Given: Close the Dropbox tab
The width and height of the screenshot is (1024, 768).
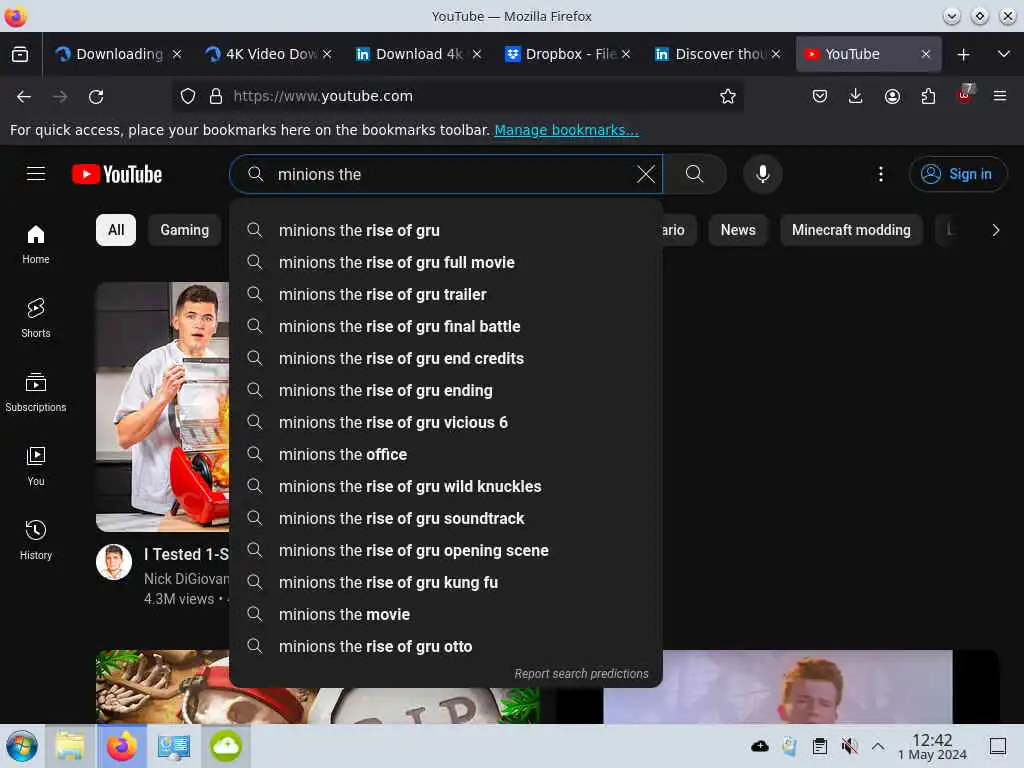Looking at the screenshot, I should point(626,54).
